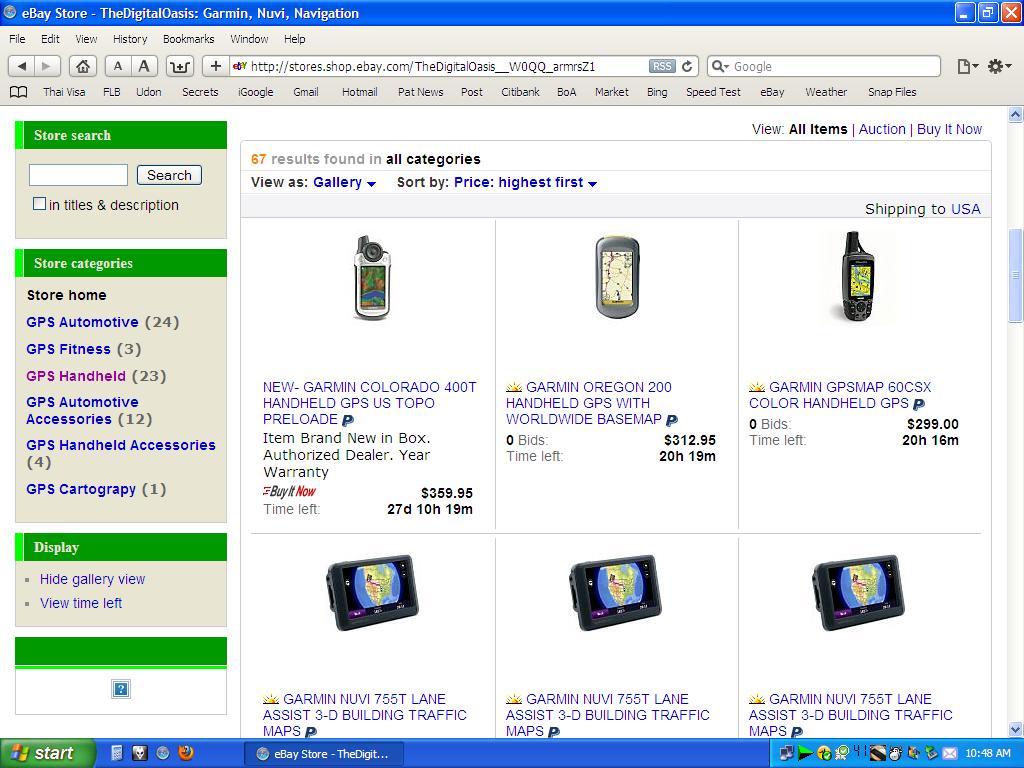Open the Edit menu
The width and height of the screenshot is (1024, 768).
point(50,39)
